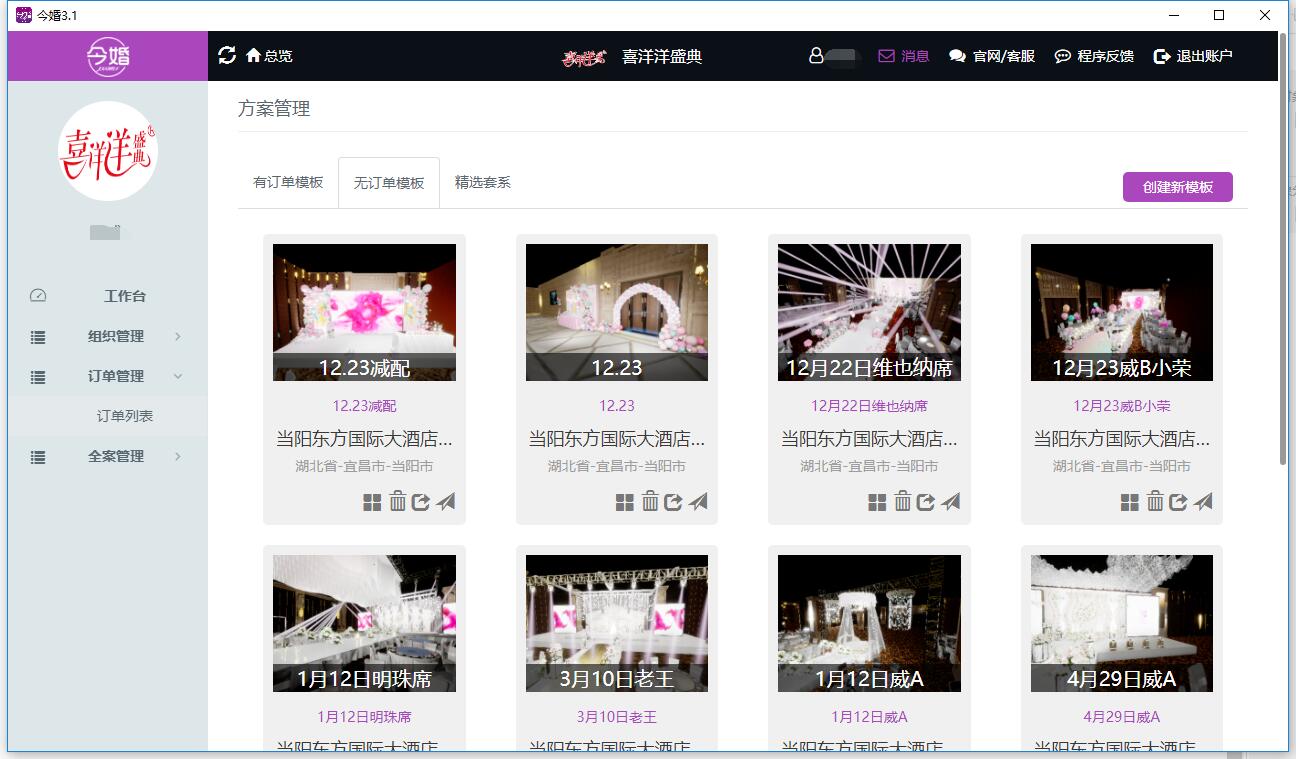Open 消息 messages in the header
The image size is (1296, 759).
point(904,56)
